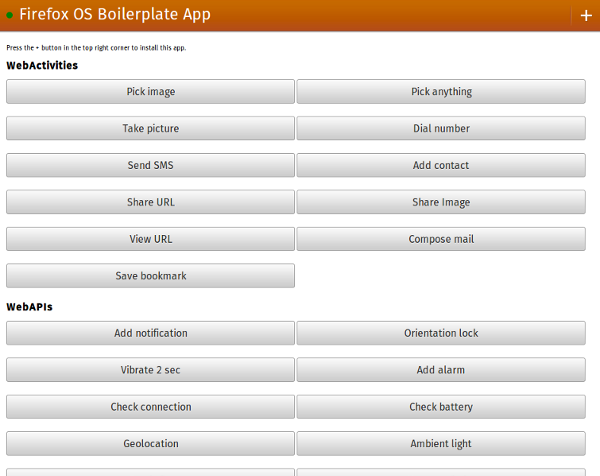Click the Add alarm button
This screenshot has height=476, width=600.
pyautogui.click(x=441, y=371)
